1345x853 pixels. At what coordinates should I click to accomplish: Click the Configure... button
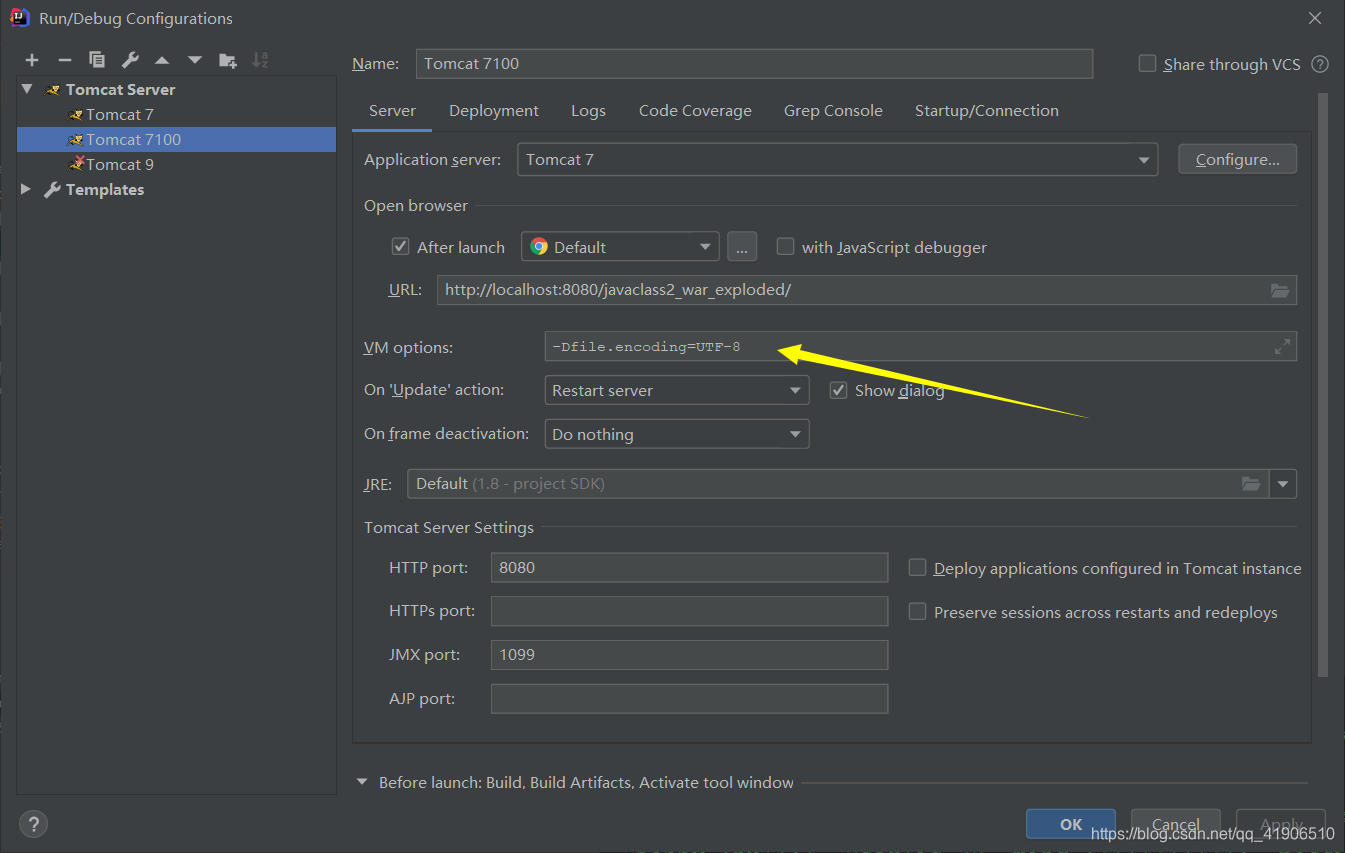click(x=1238, y=160)
